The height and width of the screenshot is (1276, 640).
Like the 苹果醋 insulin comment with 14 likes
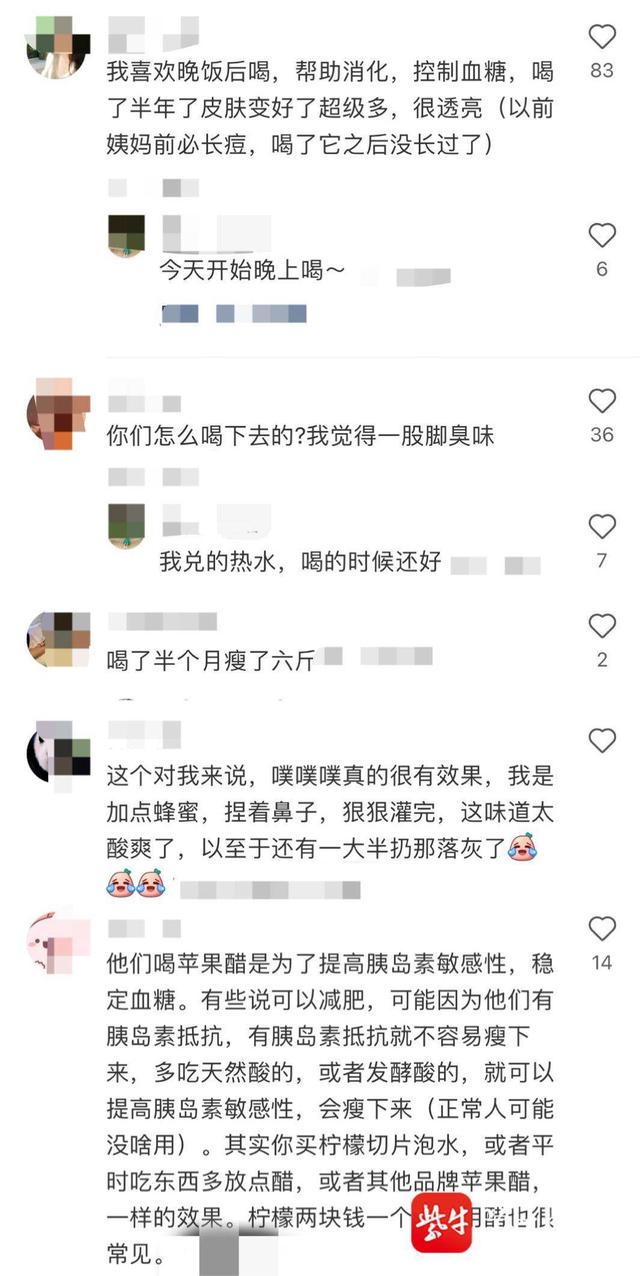(x=602, y=930)
